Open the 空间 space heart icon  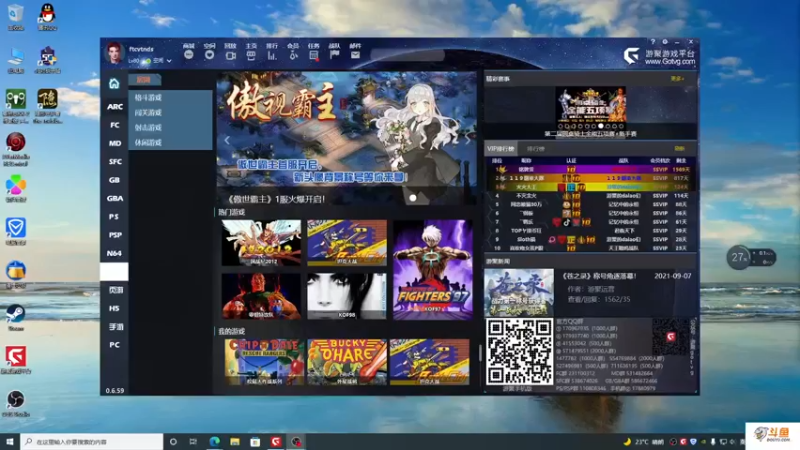point(209,55)
